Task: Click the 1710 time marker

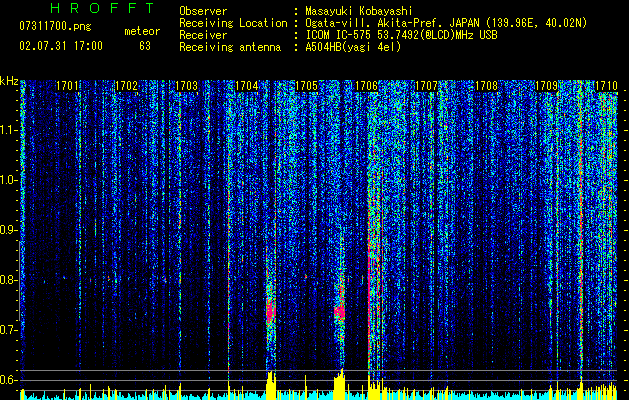Action: 606,86
